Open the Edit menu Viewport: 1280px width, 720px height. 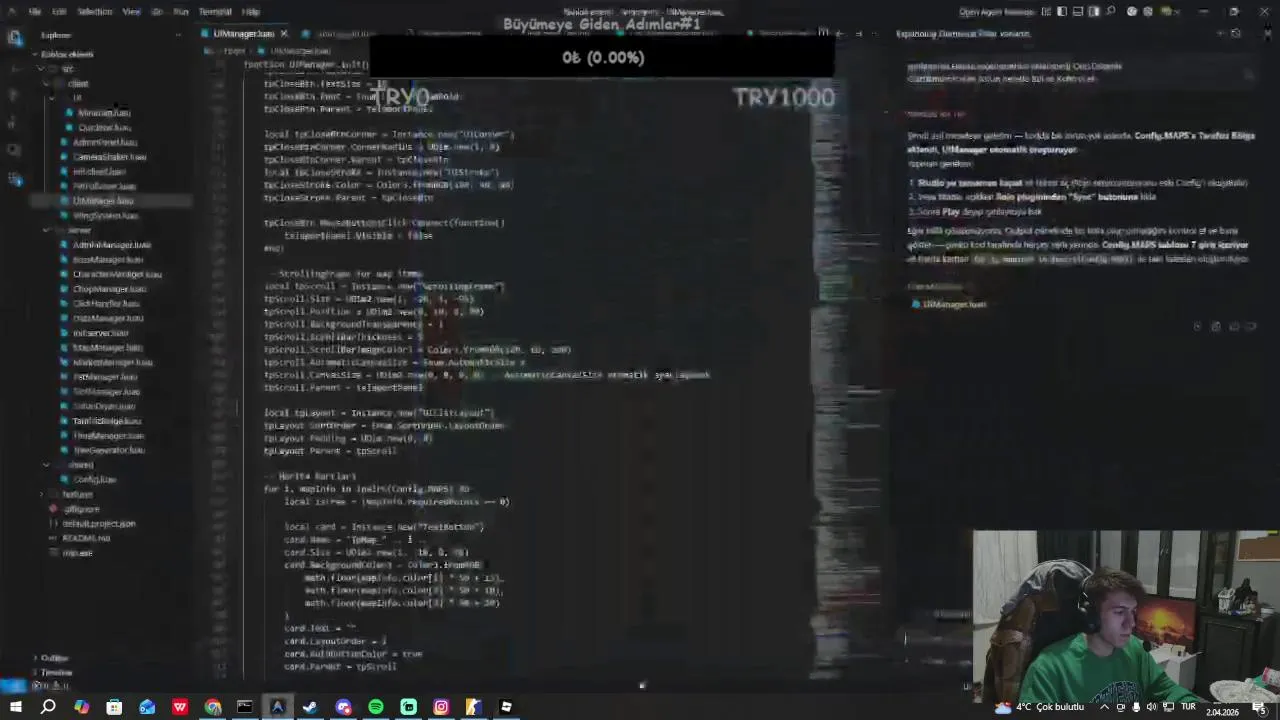coord(59,12)
